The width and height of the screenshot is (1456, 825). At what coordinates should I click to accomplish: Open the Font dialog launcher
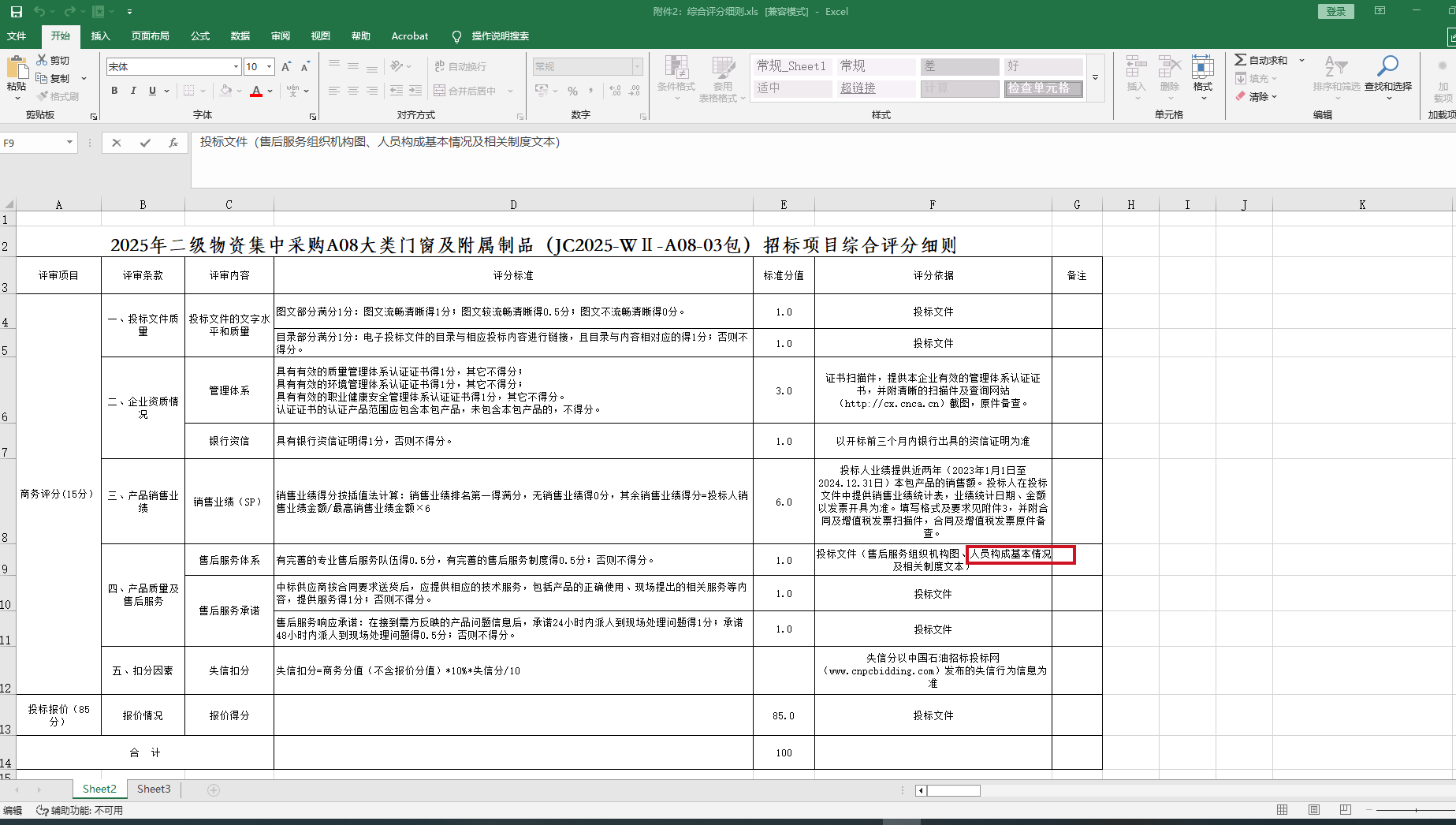pyautogui.click(x=313, y=117)
